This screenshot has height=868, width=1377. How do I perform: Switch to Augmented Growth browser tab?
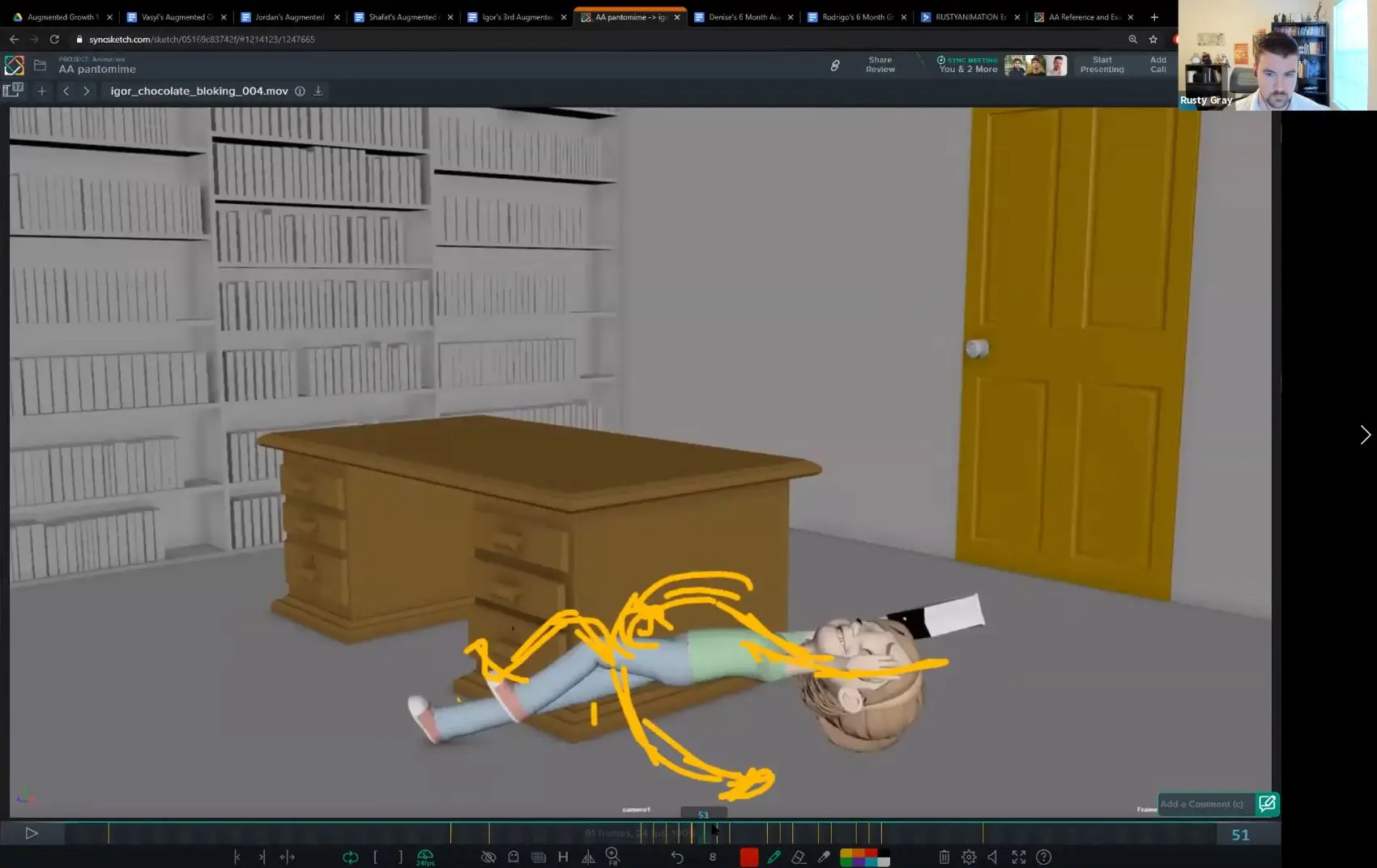pyautogui.click(x=63, y=17)
